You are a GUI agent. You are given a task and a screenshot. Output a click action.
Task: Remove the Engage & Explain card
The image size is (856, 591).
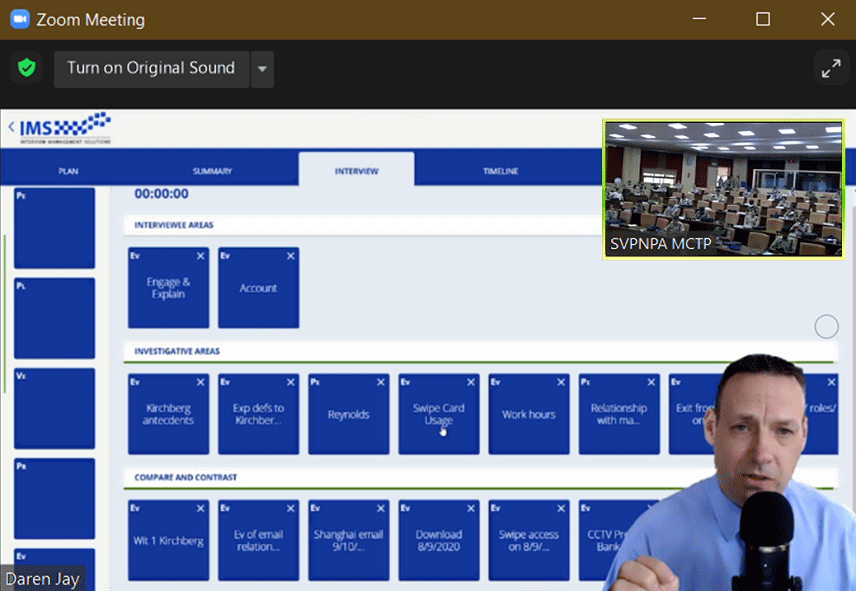pyautogui.click(x=200, y=256)
